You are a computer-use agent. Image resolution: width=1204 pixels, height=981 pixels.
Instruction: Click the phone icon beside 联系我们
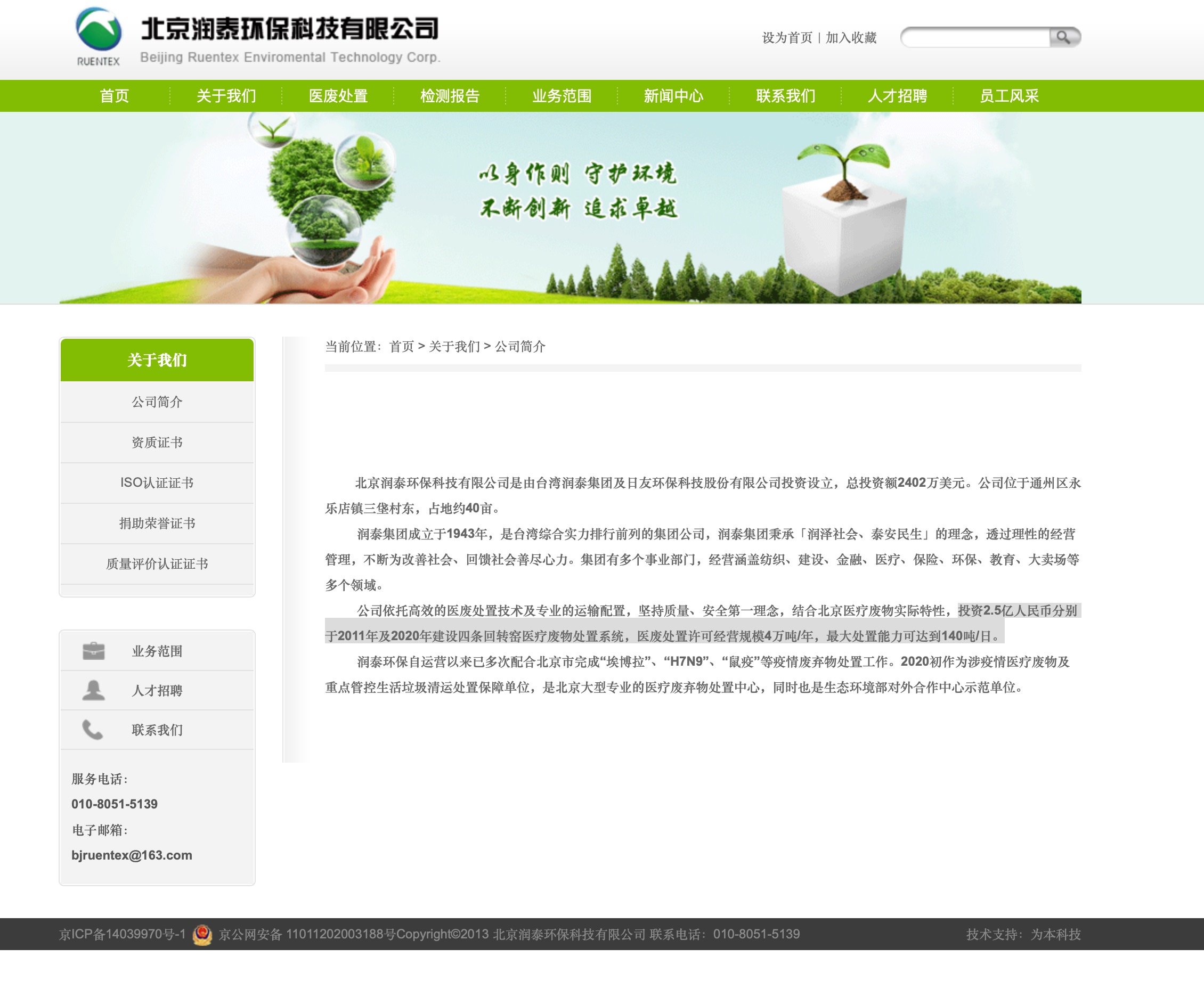(x=93, y=730)
